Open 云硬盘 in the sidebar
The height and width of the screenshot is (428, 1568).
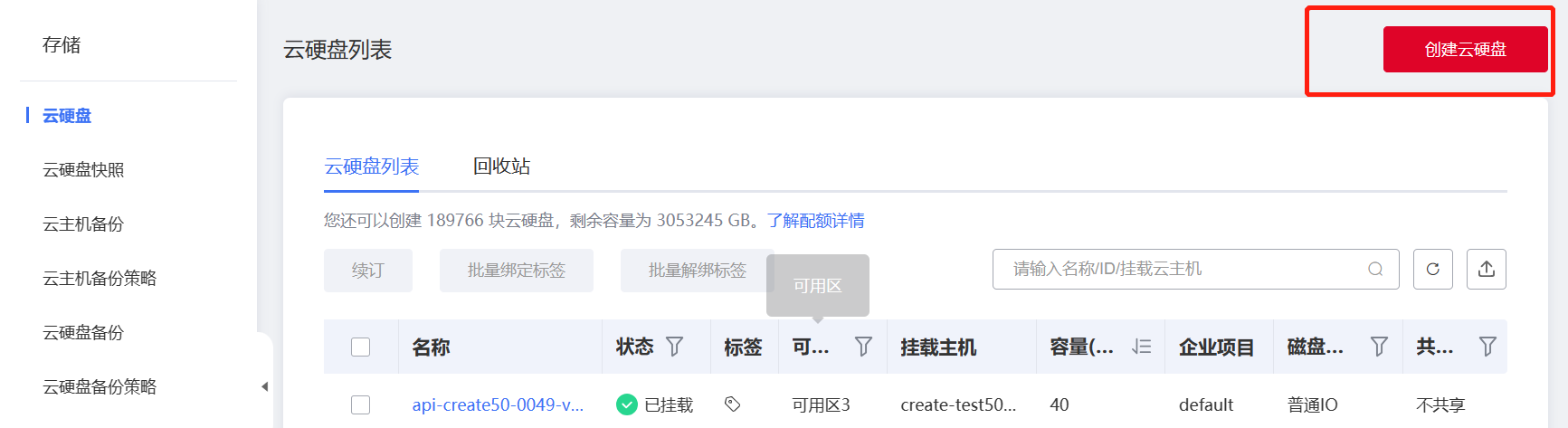coord(67,116)
